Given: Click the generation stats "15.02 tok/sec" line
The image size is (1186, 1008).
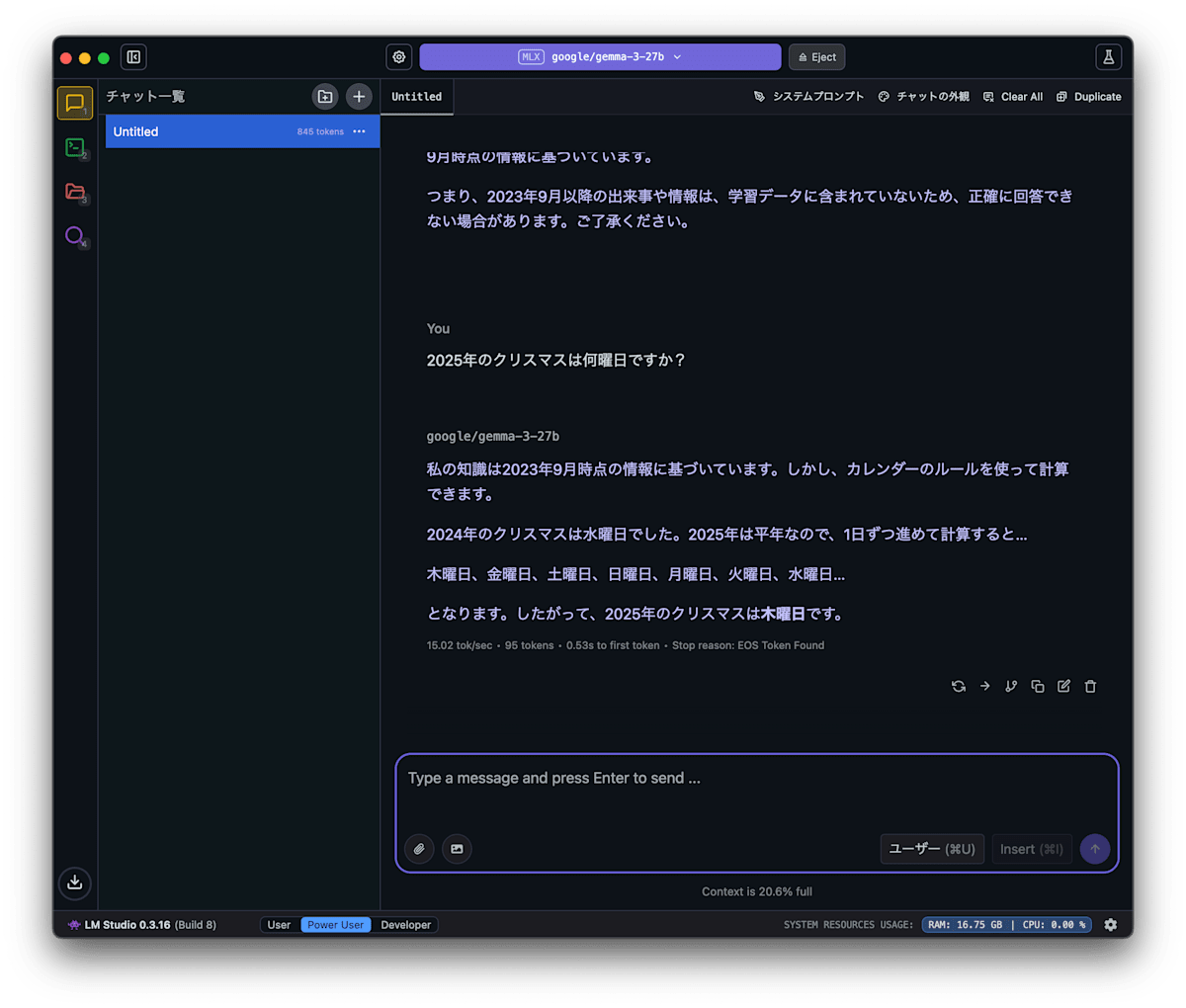Looking at the screenshot, I should point(626,645).
